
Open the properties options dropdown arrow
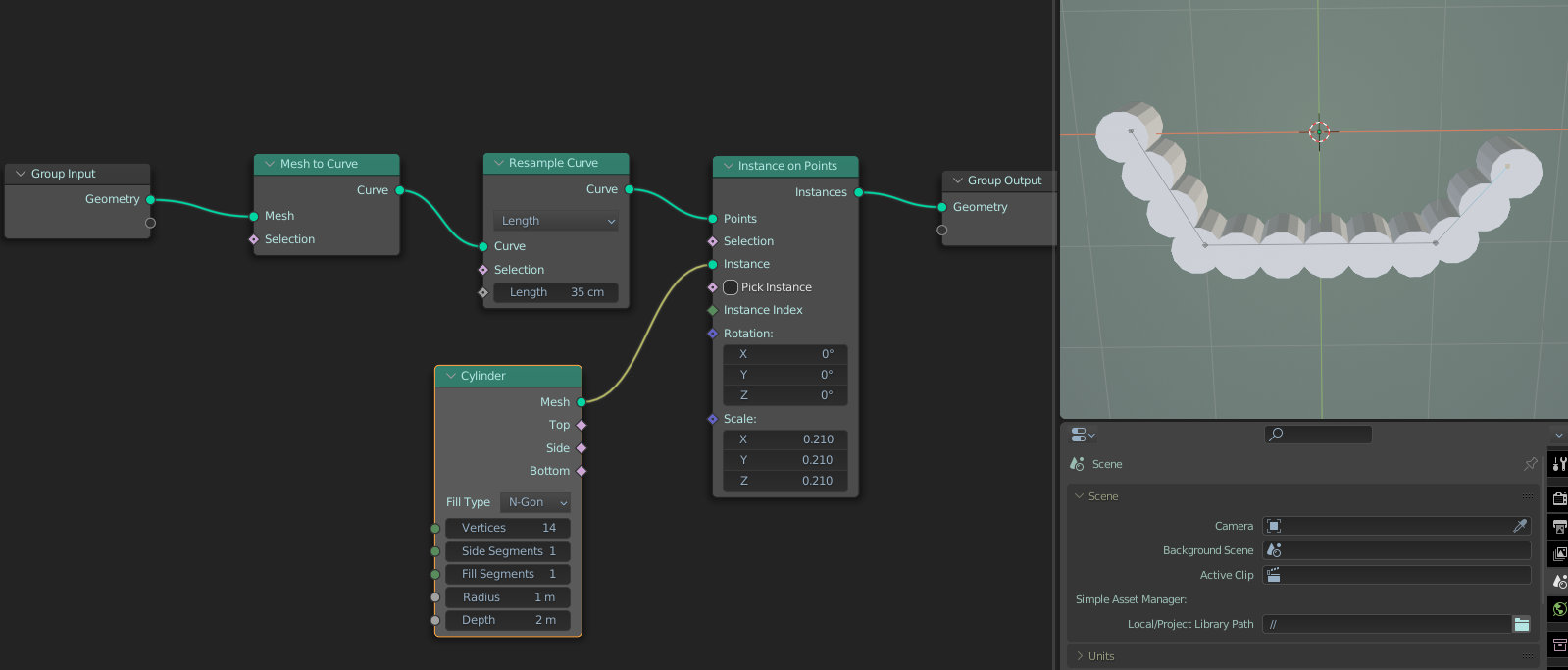point(1558,435)
